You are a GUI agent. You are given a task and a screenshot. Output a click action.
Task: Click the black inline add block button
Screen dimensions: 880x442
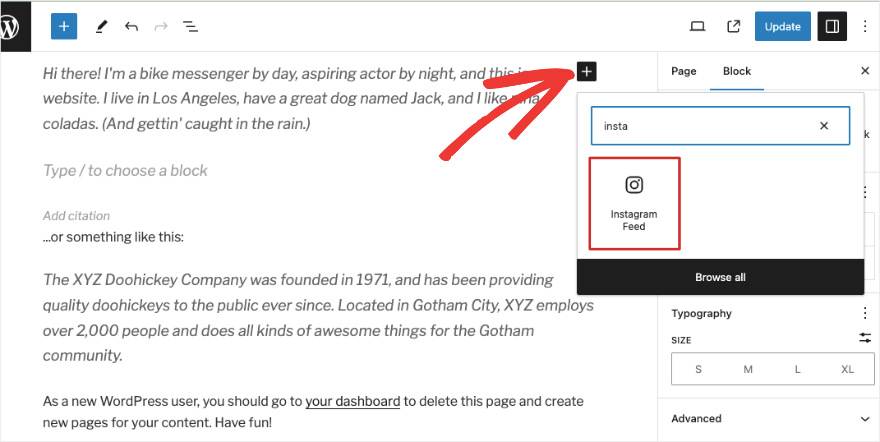[587, 71]
